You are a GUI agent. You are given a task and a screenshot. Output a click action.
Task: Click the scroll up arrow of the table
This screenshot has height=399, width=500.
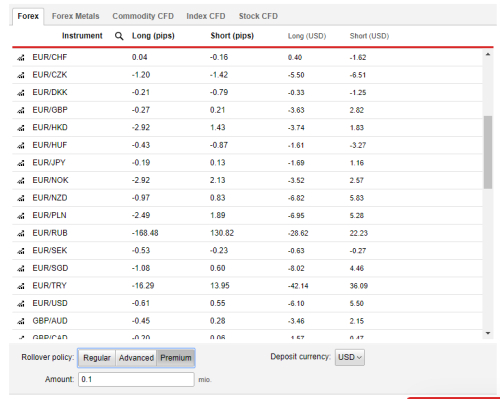click(x=488, y=54)
